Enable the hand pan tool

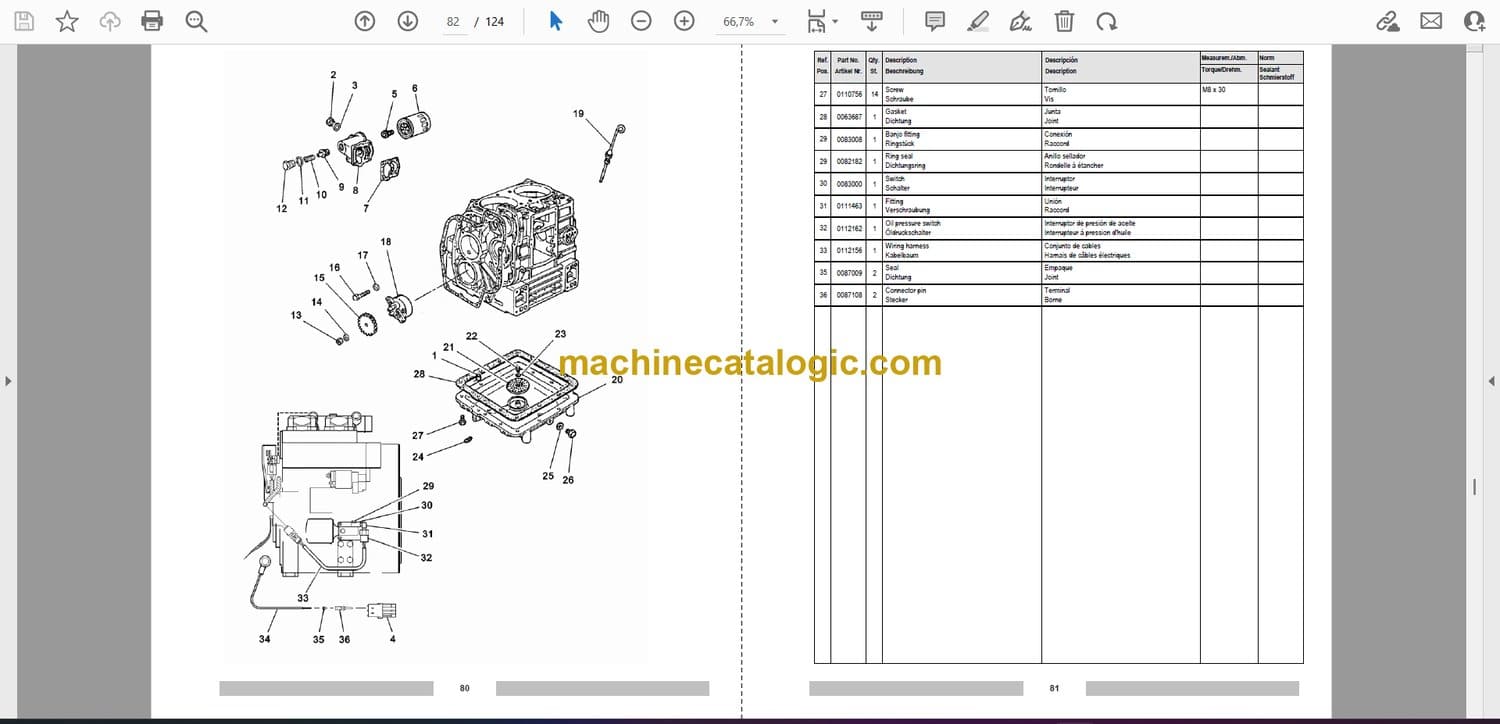pos(598,21)
